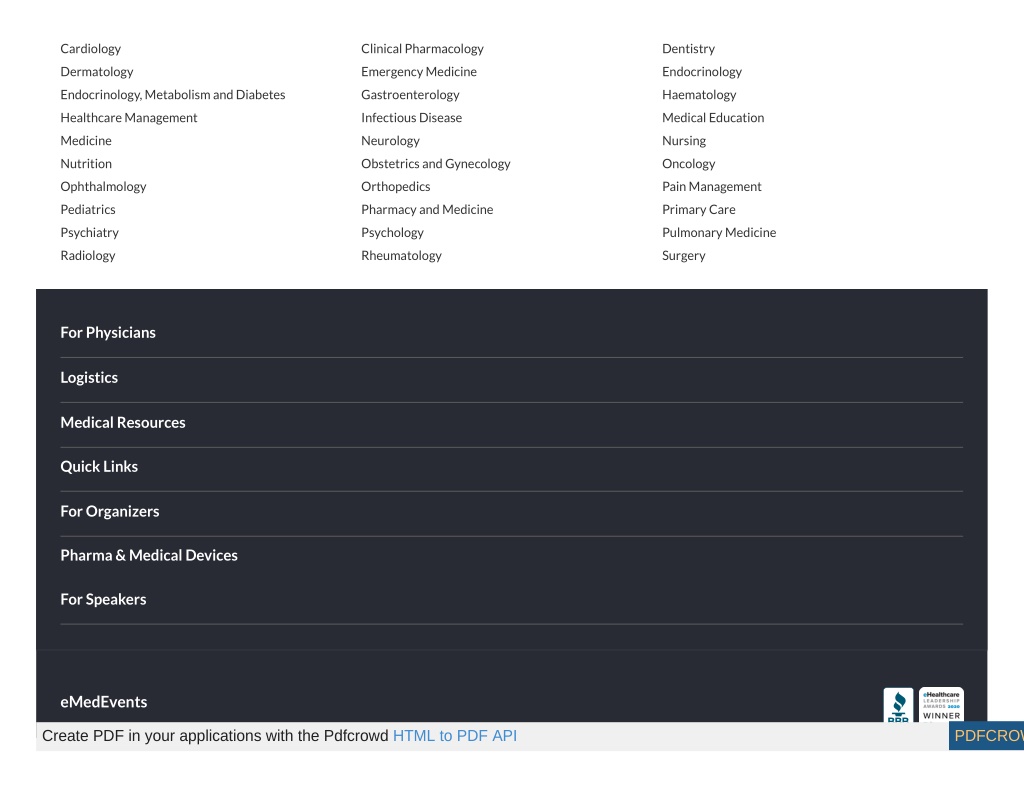This screenshot has height=791, width=1024.
Task: Choose Psychiatry specialty
Action: (89, 233)
